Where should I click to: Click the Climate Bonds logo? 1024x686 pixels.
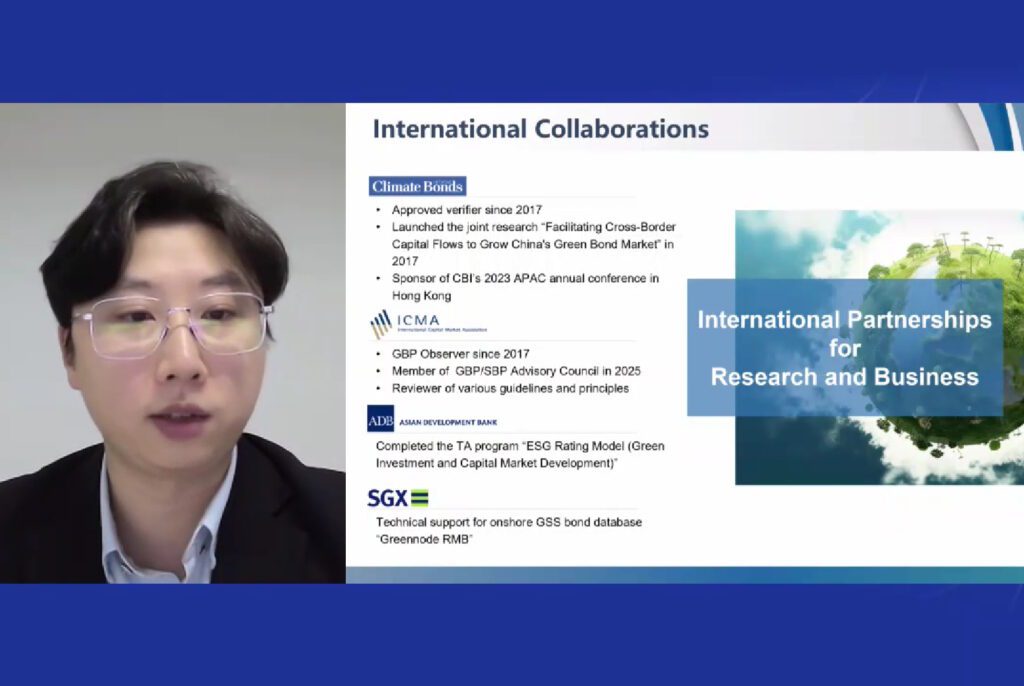[417, 186]
